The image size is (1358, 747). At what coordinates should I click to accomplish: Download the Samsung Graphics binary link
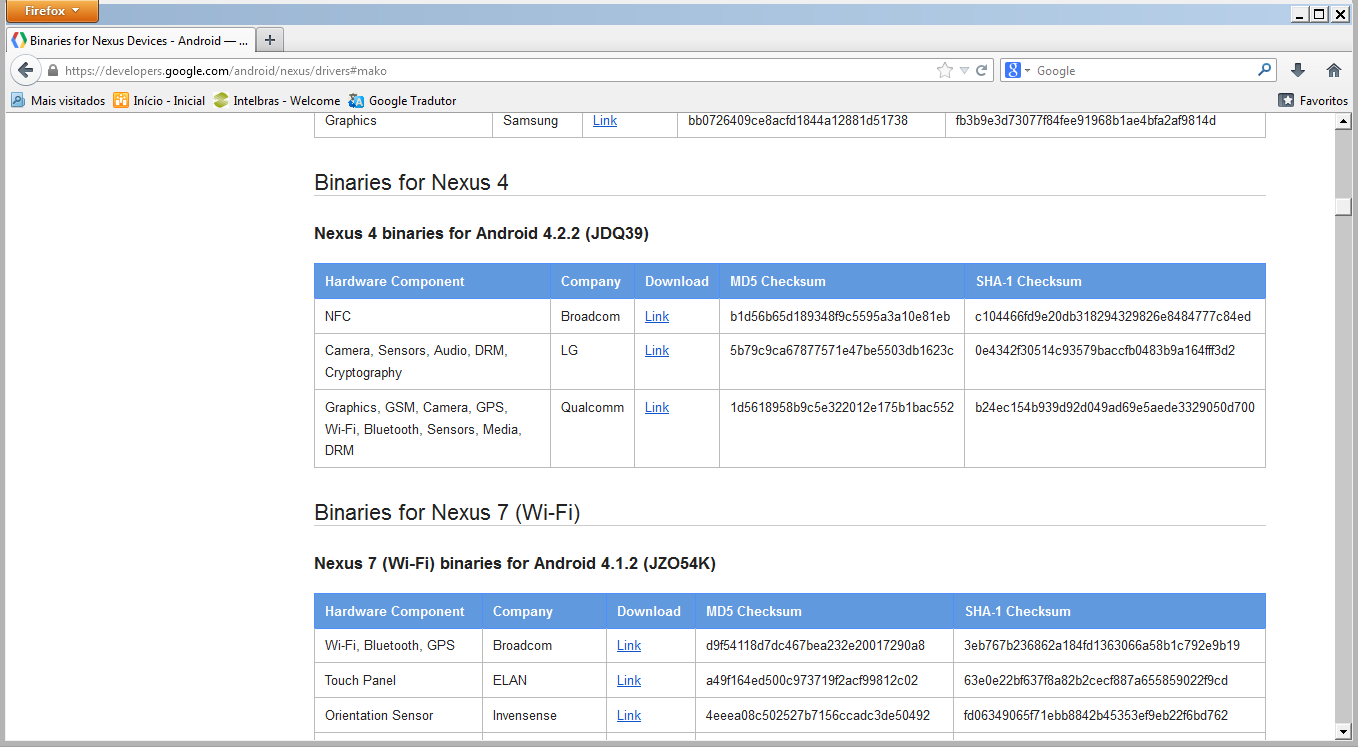point(605,120)
